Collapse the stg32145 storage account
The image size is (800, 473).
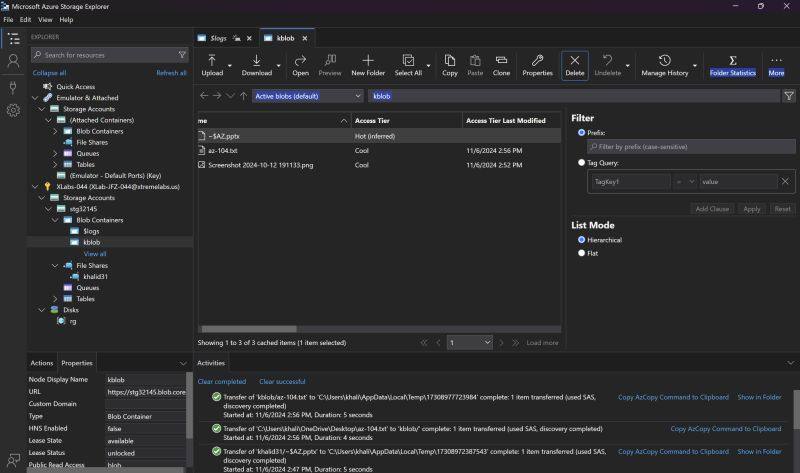(48, 209)
